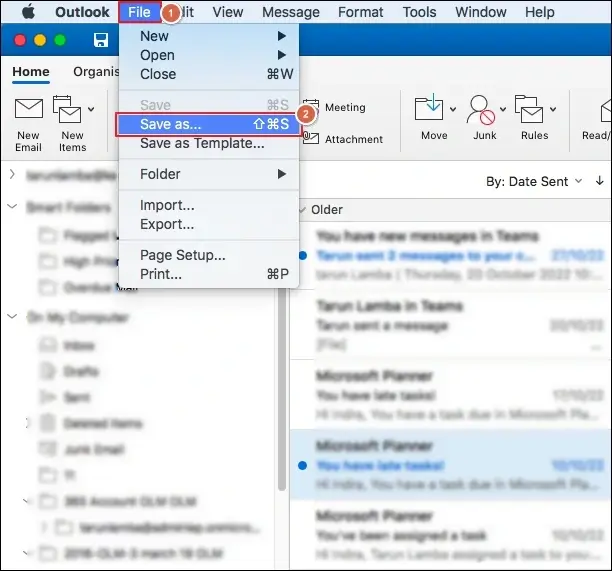Open the Rules dropdown arrow

[553, 109]
